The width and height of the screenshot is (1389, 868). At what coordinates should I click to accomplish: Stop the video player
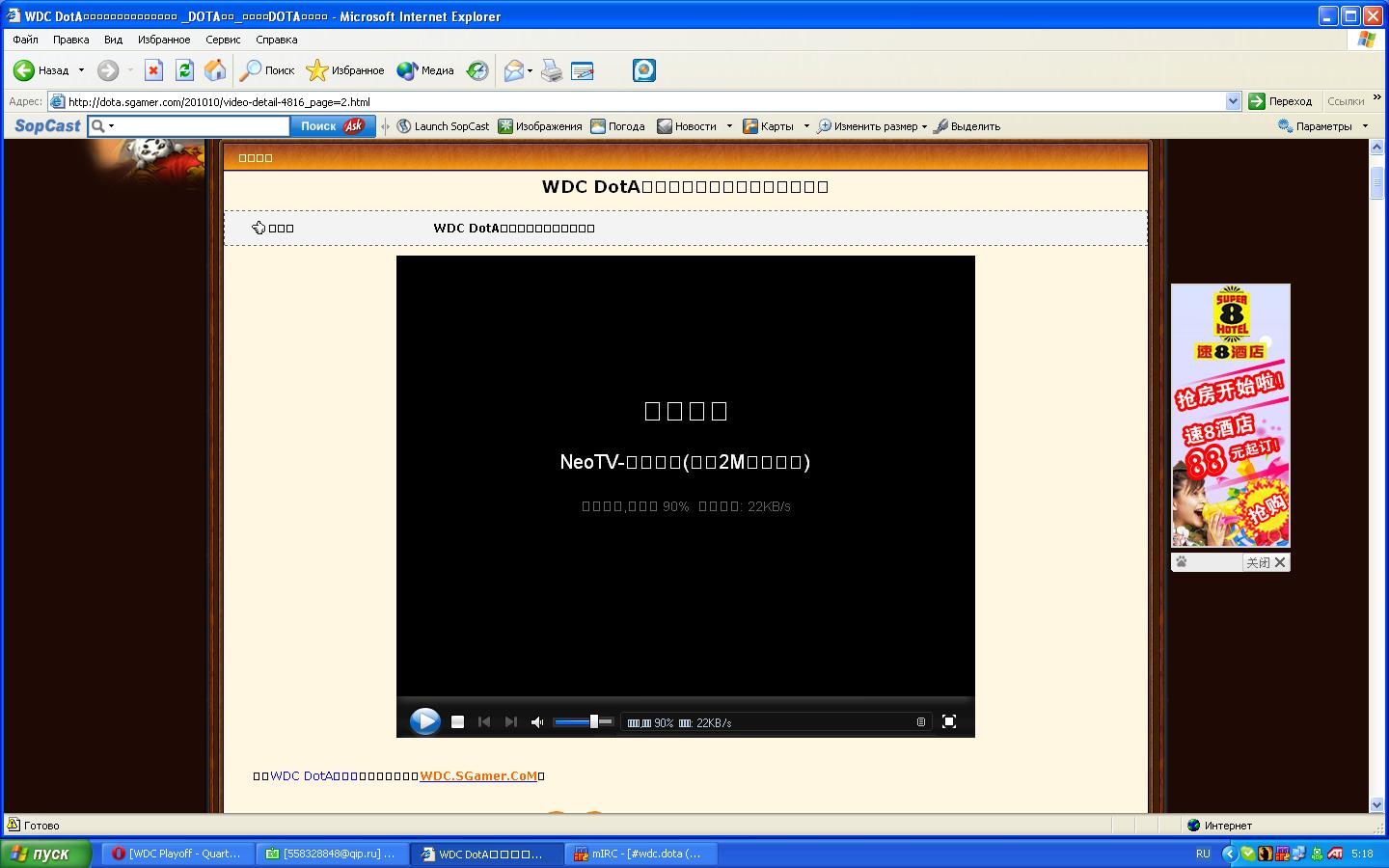[458, 721]
